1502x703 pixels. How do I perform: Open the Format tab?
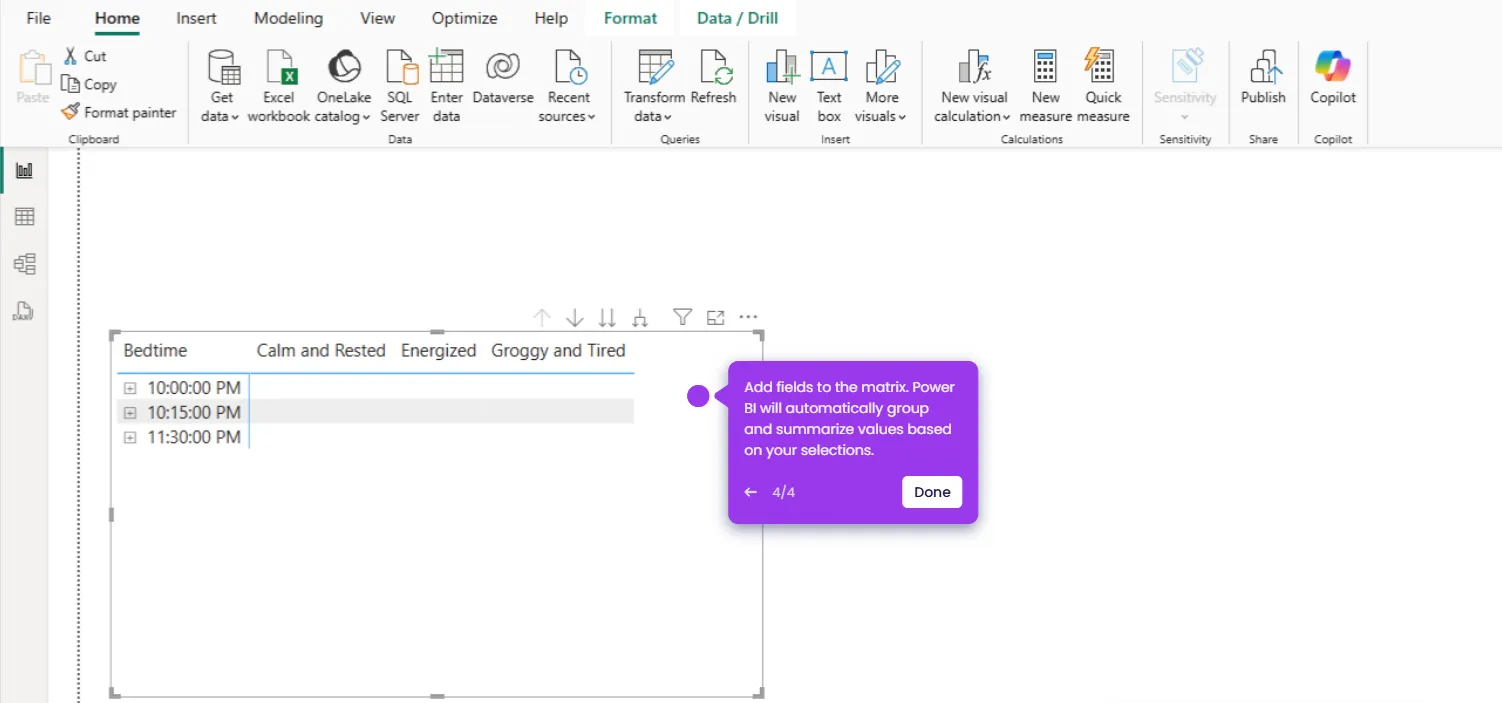(x=630, y=18)
